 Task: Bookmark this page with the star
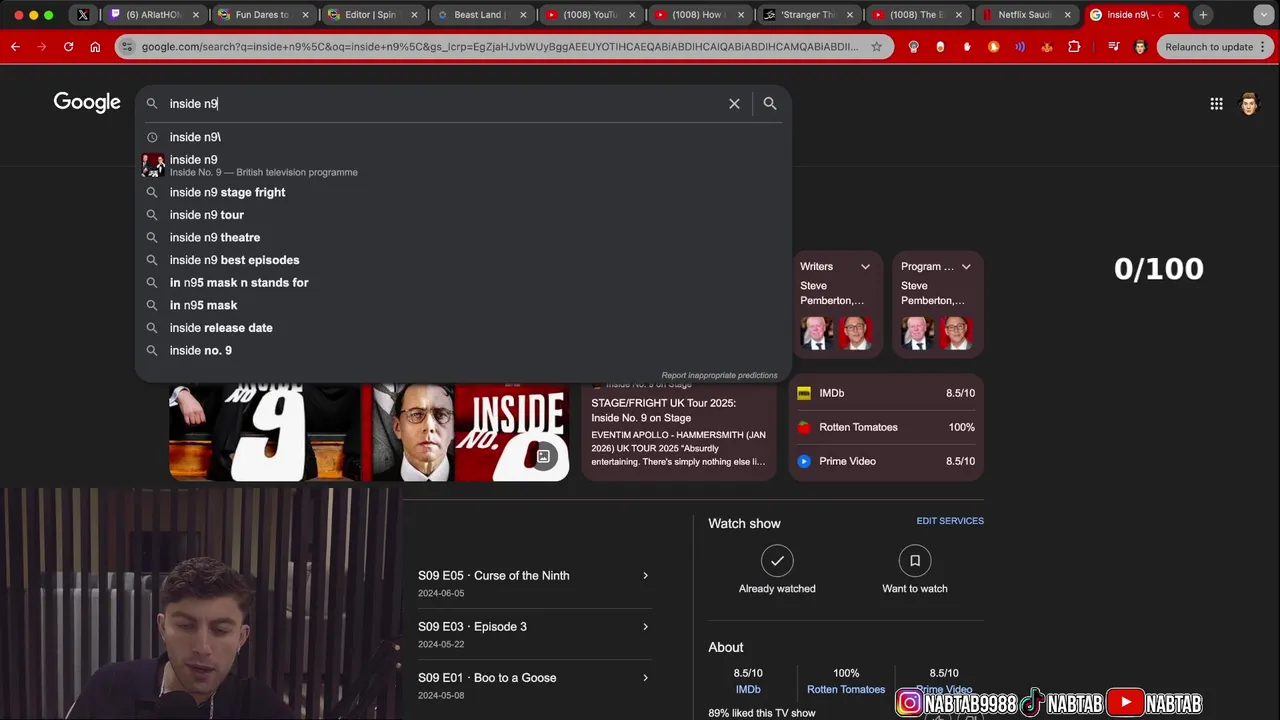[876, 47]
